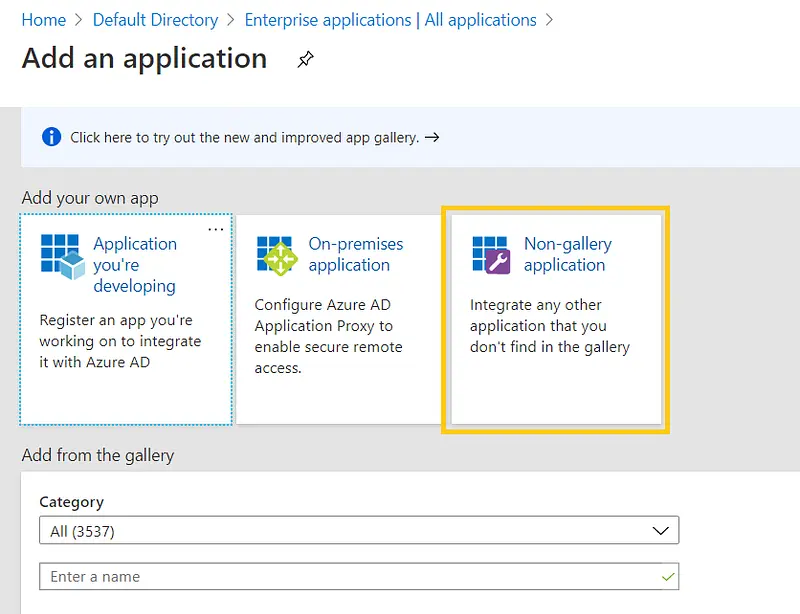Click the green checkmark in the name field
The image size is (800, 614).
pyautogui.click(x=668, y=577)
